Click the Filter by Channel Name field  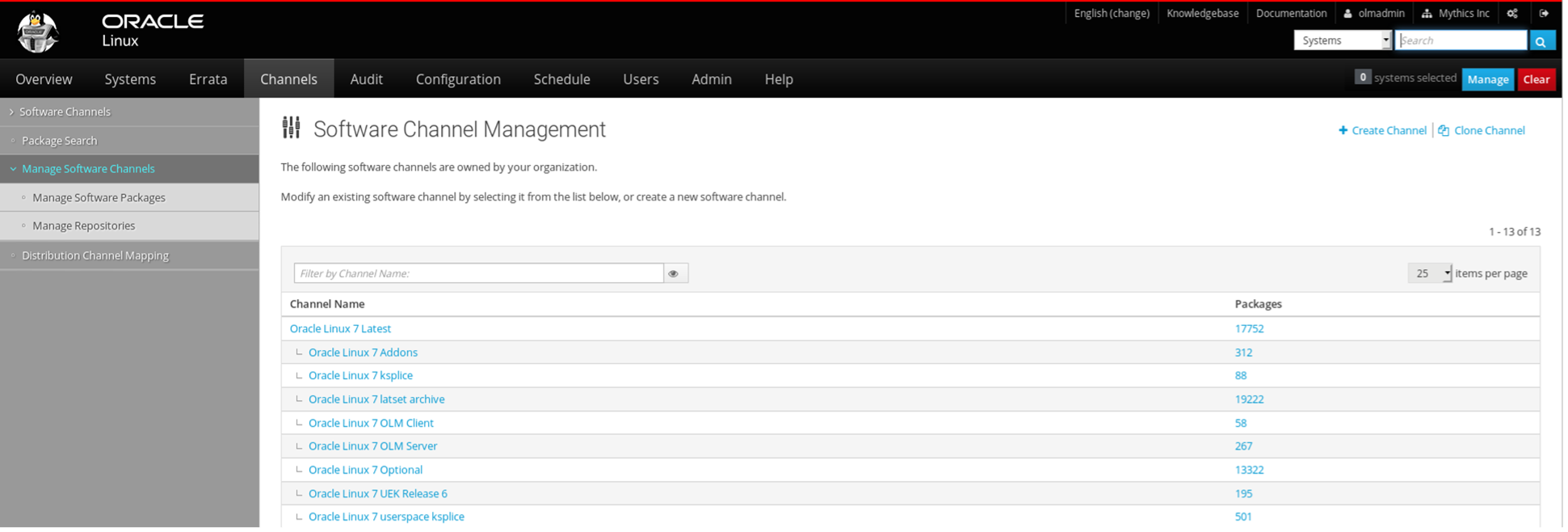point(480,274)
